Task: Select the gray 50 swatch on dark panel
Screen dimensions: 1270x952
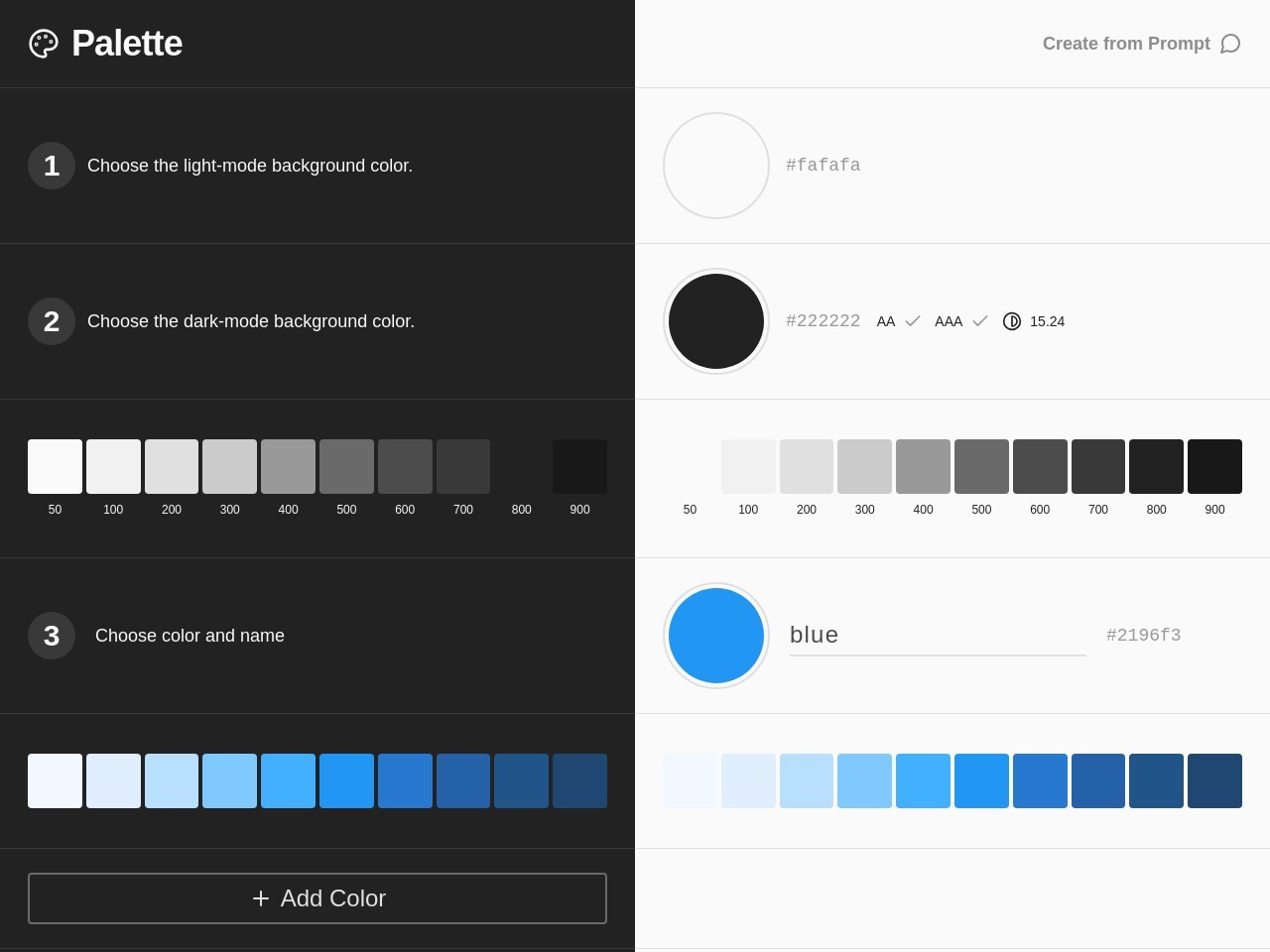Action: (55, 466)
